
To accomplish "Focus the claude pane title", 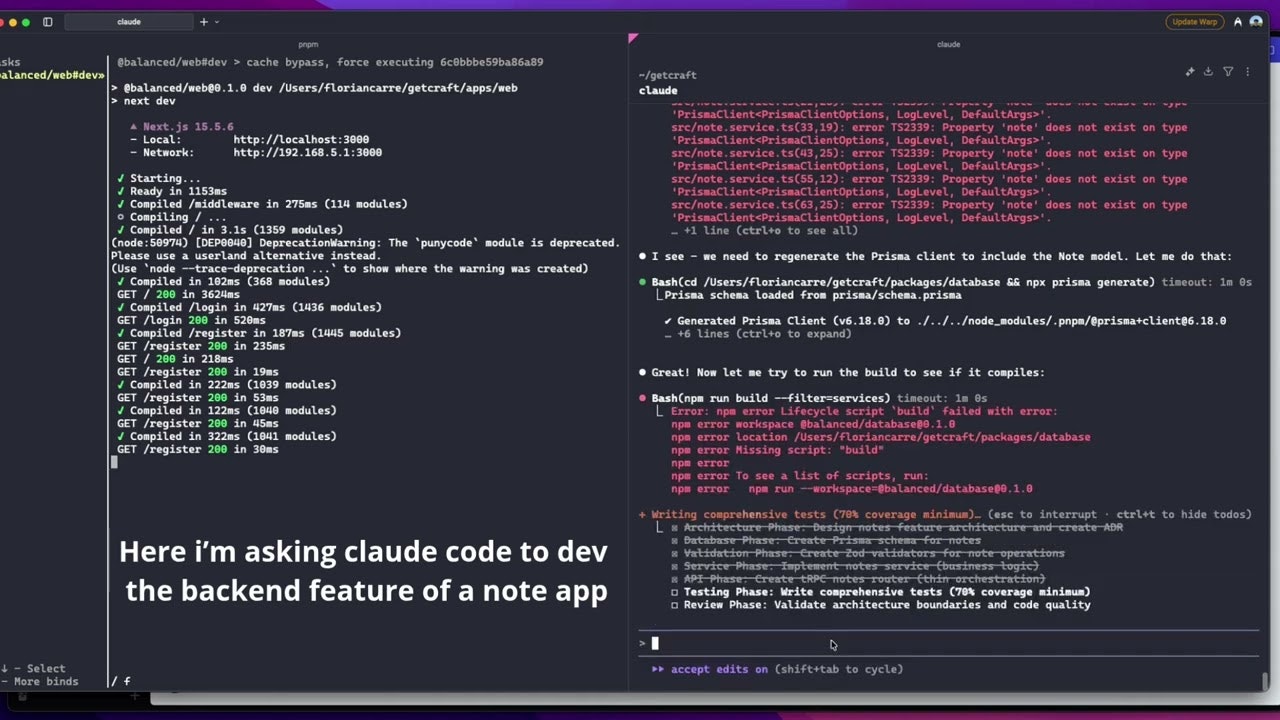I will [948, 44].
